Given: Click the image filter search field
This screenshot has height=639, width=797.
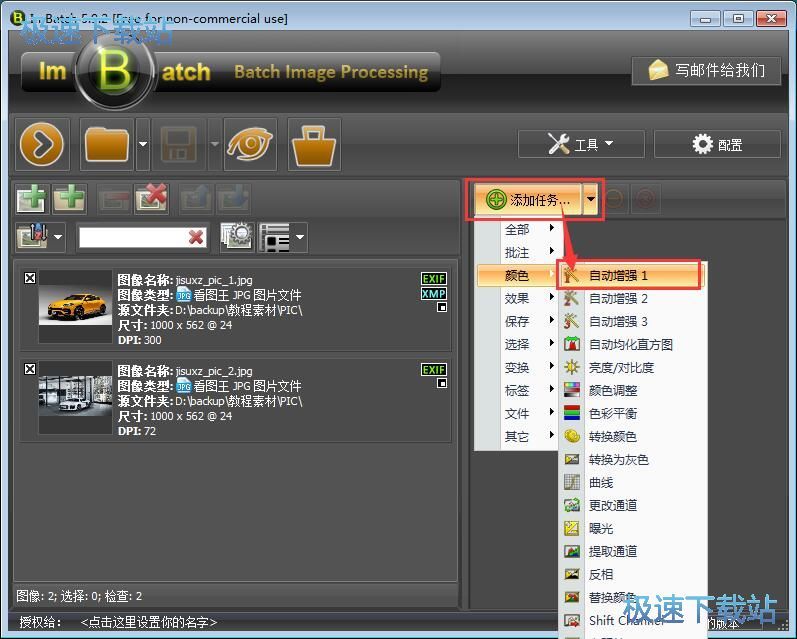Looking at the screenshot, I should (133, 237).
